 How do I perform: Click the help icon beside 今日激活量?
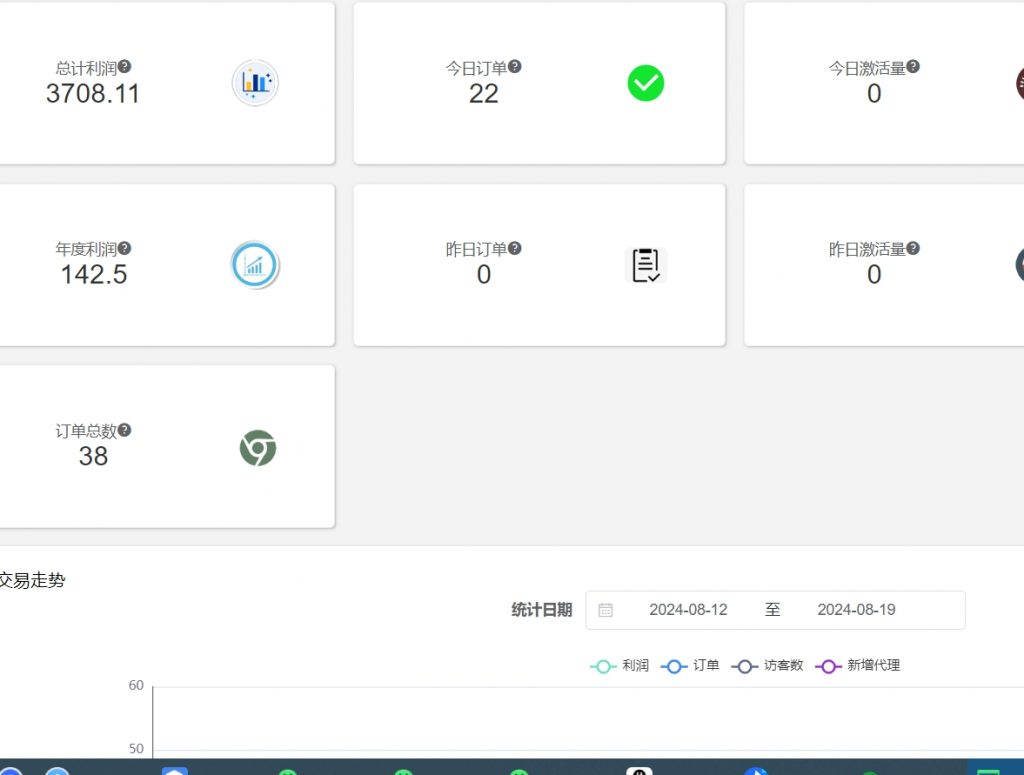[913, 67]
